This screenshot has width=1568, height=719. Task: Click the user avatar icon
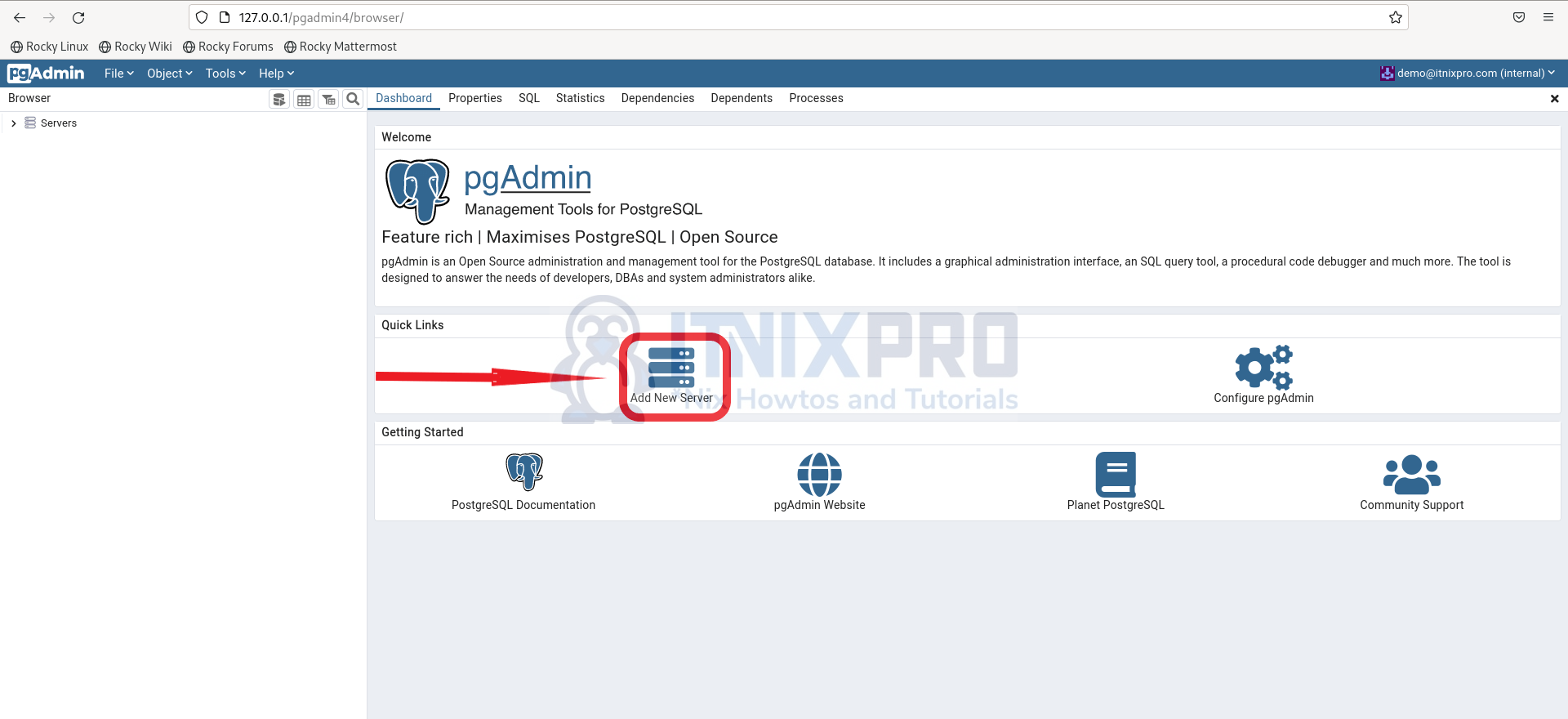click(1387, 74)
